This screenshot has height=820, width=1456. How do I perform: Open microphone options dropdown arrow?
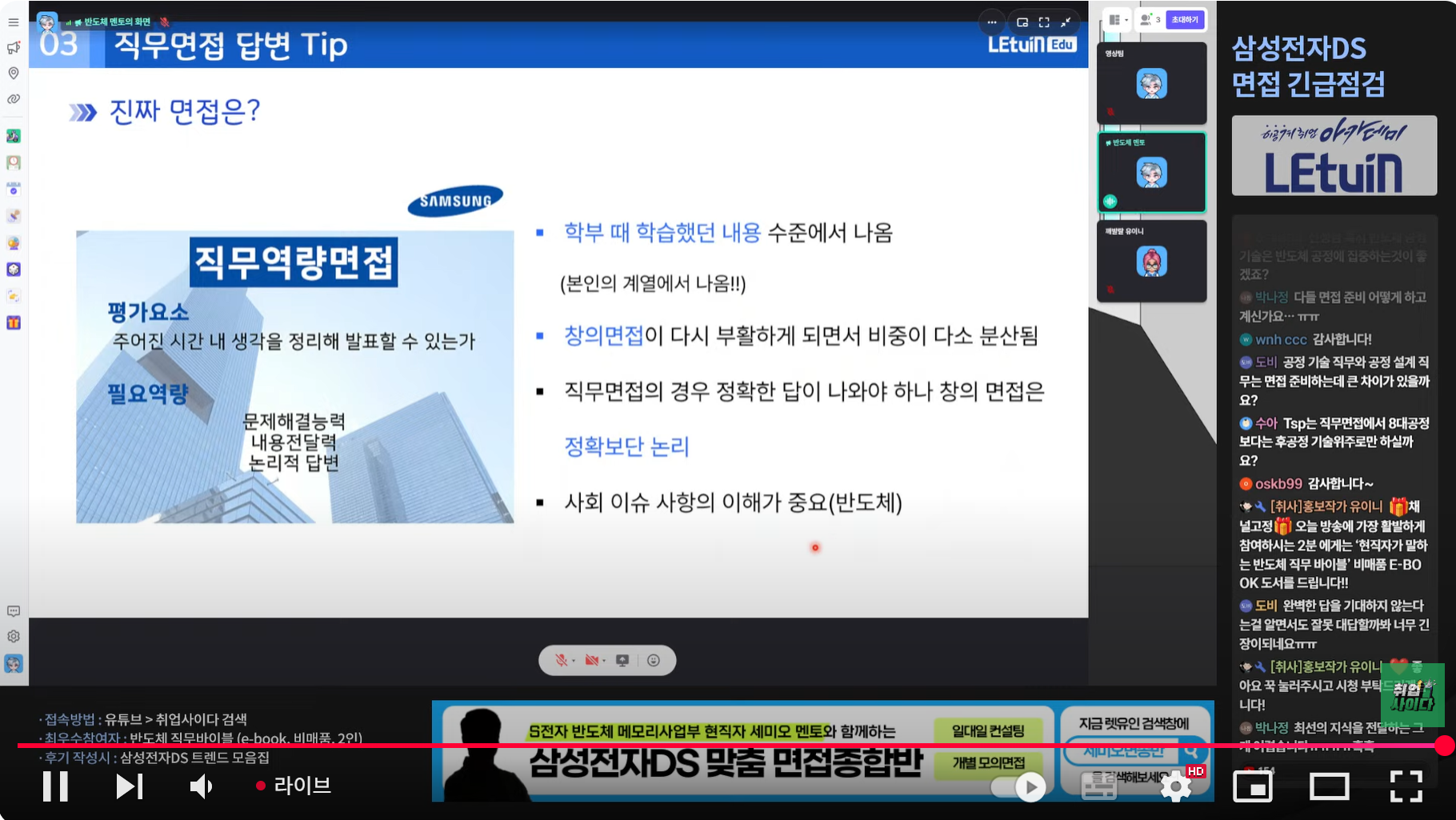pos(574,661)
